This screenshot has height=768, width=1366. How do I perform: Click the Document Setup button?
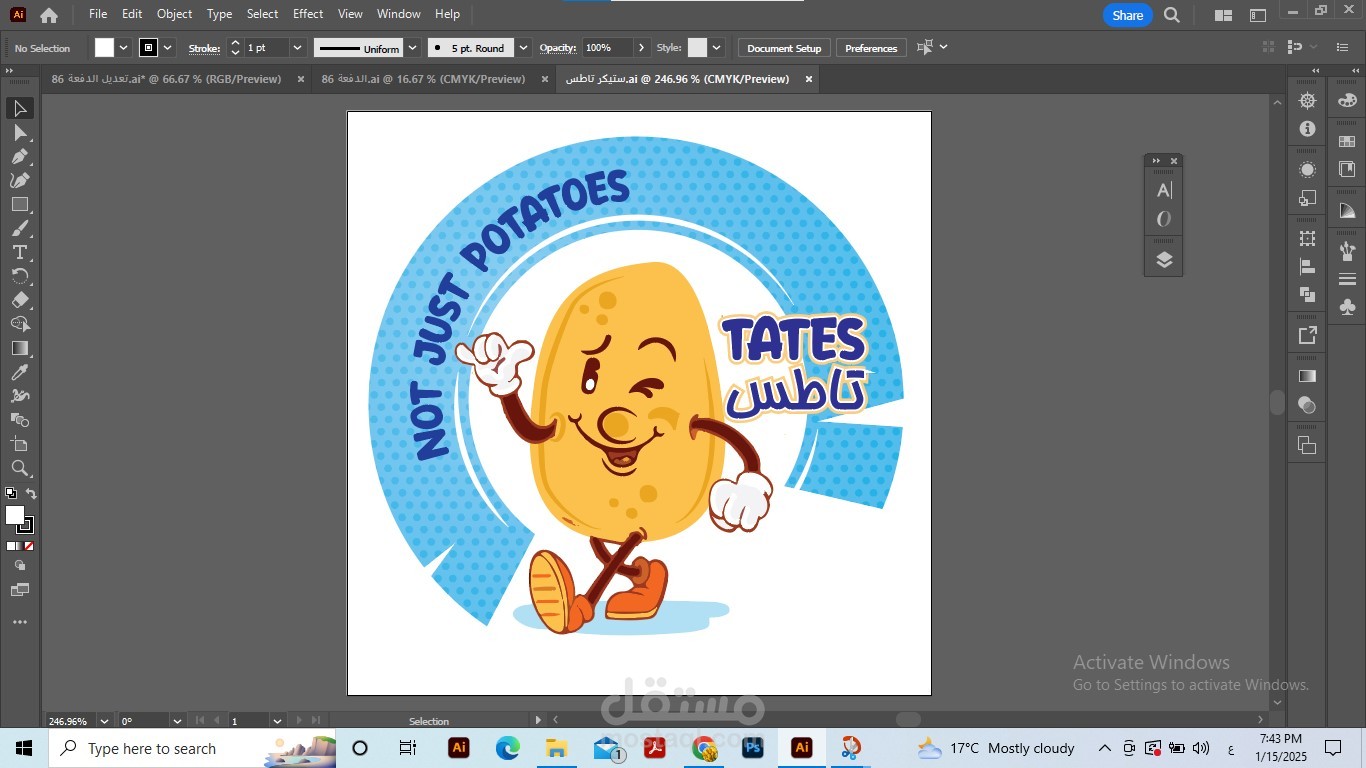(x=784, y=48)
